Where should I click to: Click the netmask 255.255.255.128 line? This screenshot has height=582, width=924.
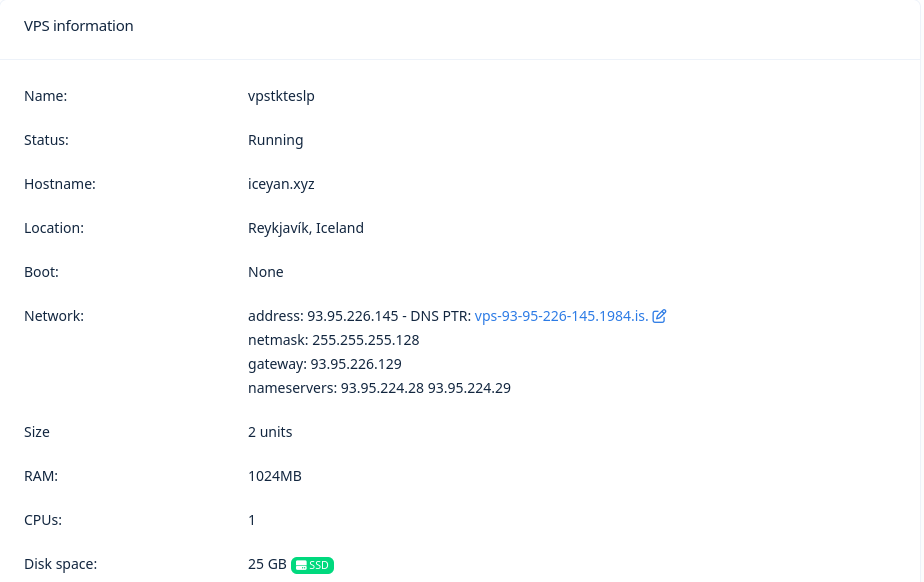pyautogui.click(x=333, y=340)
